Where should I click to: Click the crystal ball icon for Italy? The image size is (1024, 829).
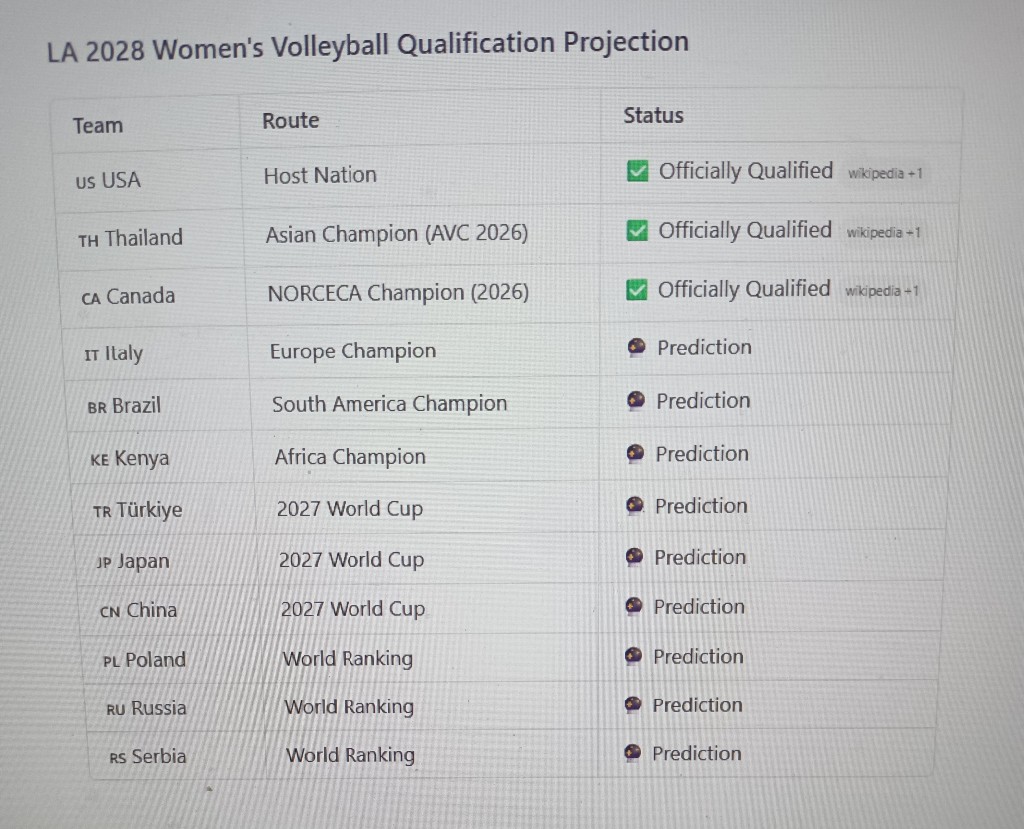tap(636, 347)
